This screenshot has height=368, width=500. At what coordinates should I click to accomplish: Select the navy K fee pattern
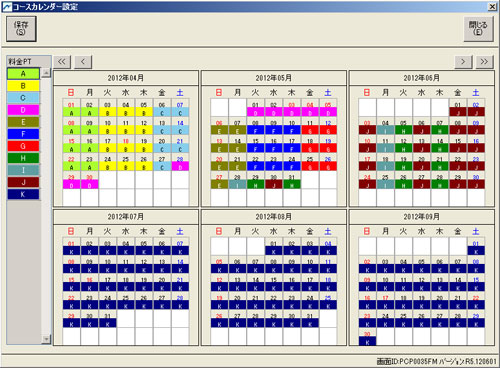pyautogui.click(x=23, y=194)
